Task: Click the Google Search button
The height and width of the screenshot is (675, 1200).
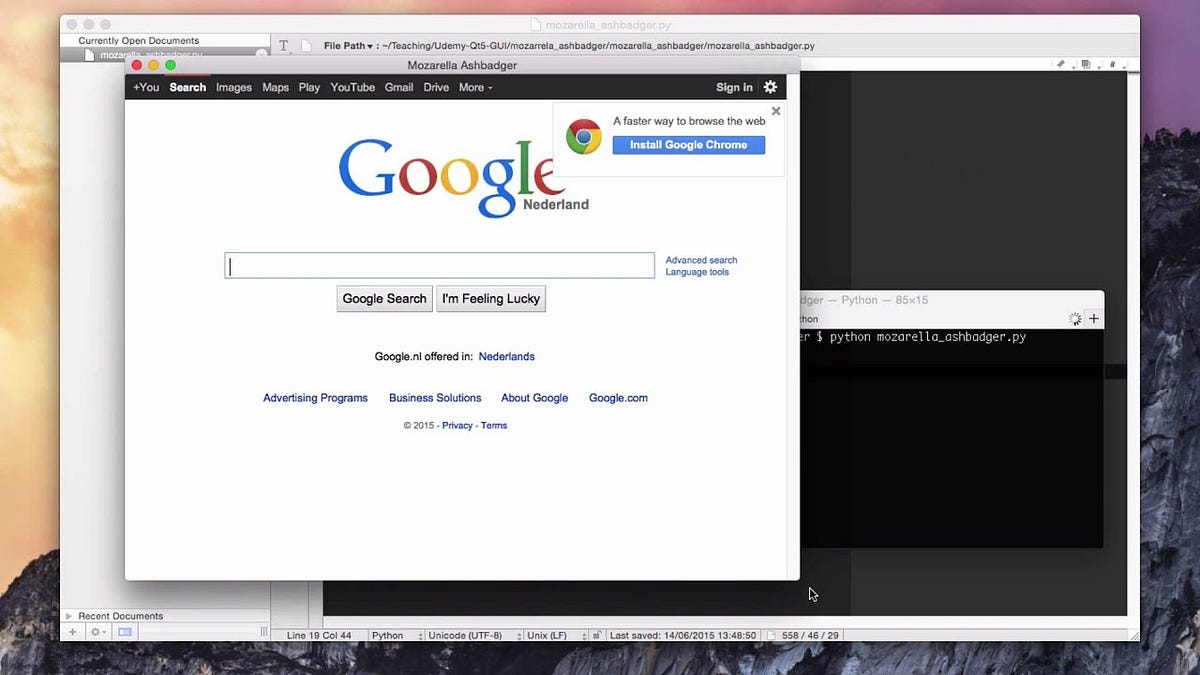Action: coord(384,298)
